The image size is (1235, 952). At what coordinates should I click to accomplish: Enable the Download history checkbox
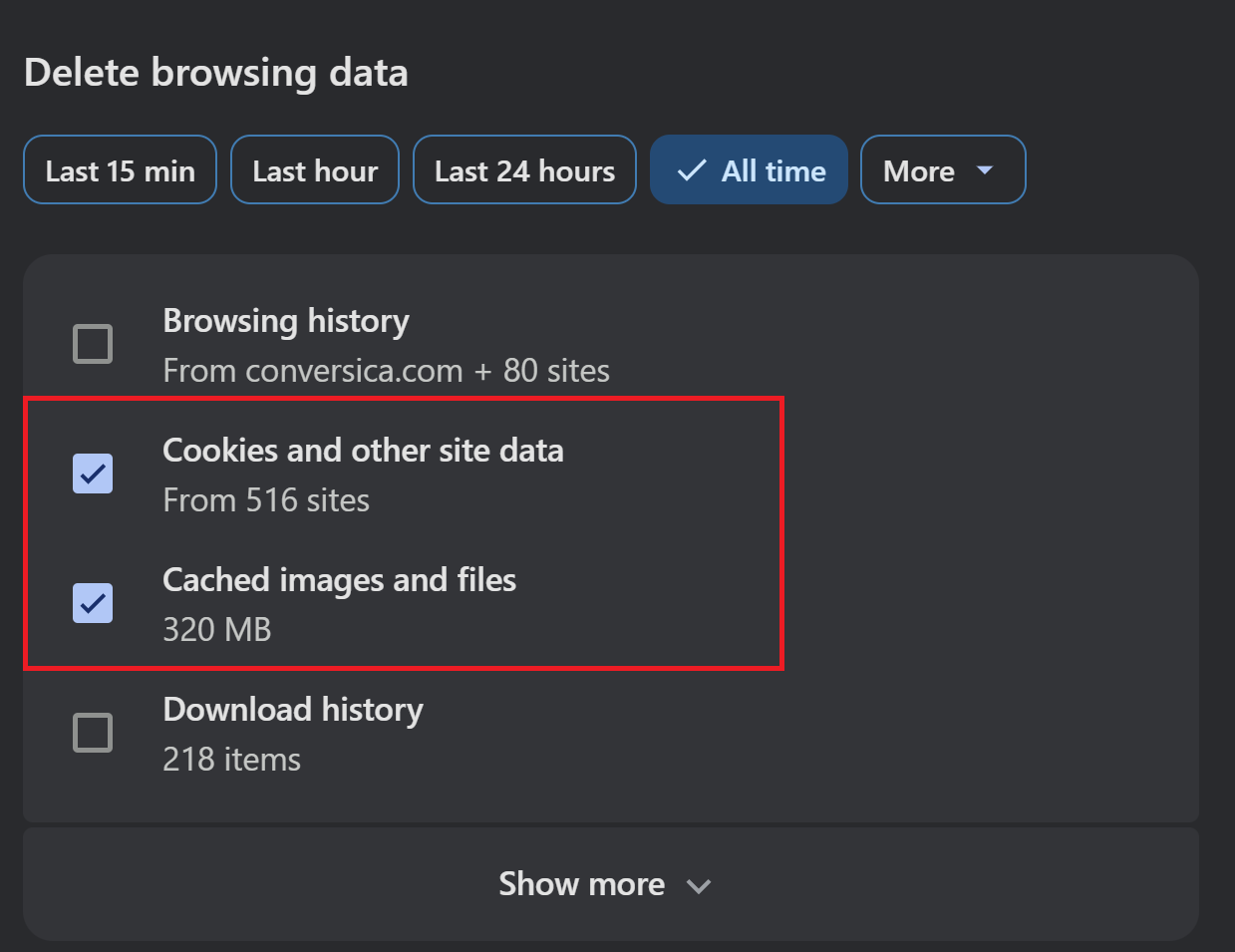point(92,733)
